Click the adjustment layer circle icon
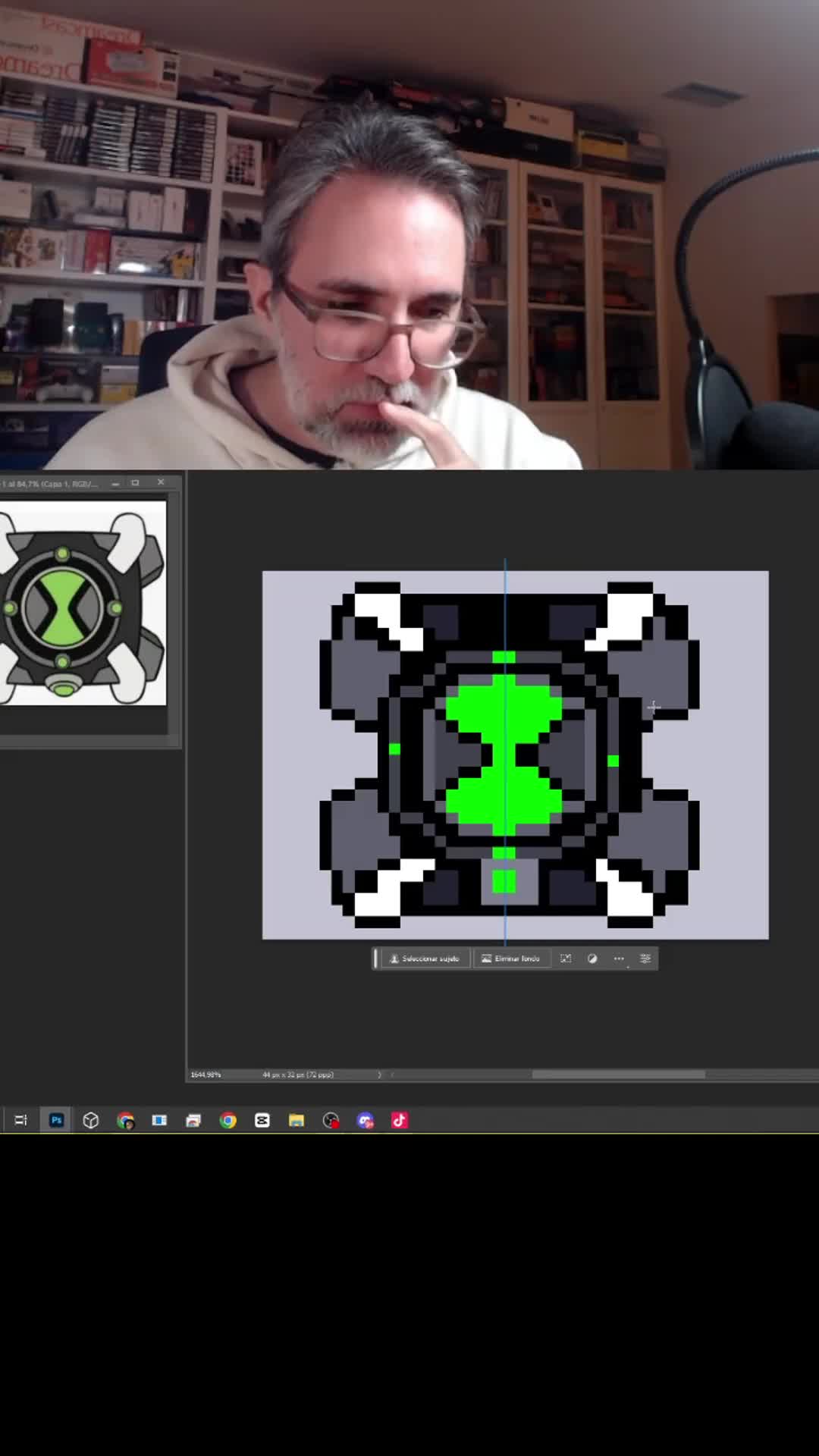The height and width of the screenshot is (1456, 819). pyautogui.click(x=592, y=959)
